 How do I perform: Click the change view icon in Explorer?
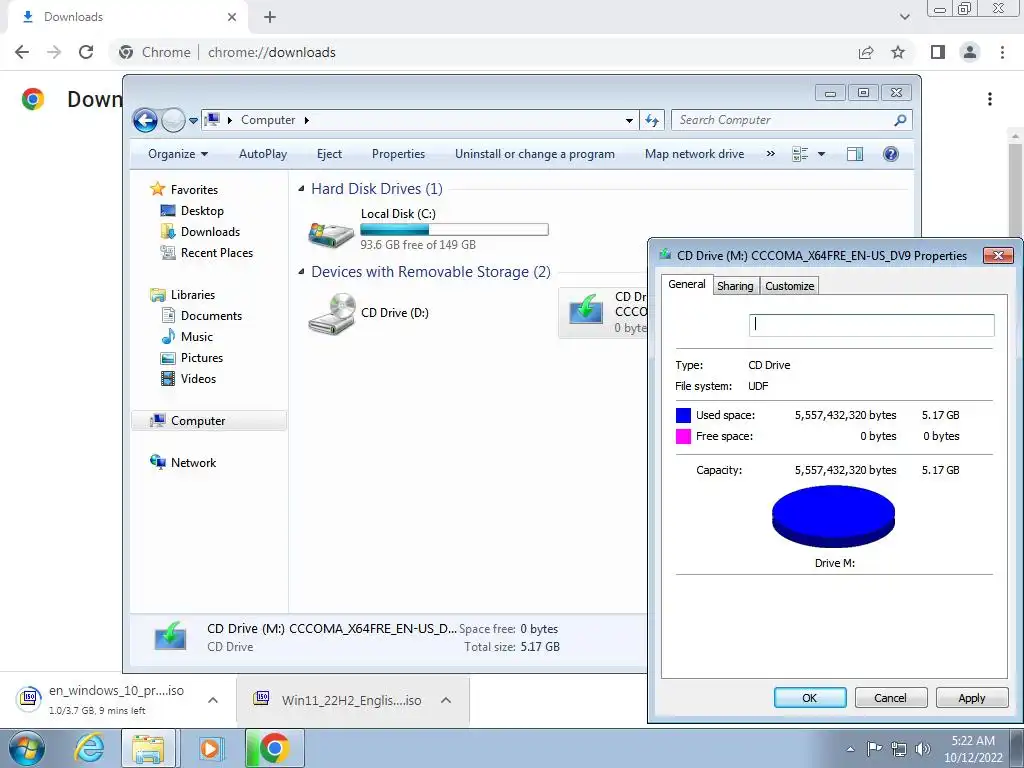pyautogui.click(x=800, y=154)
